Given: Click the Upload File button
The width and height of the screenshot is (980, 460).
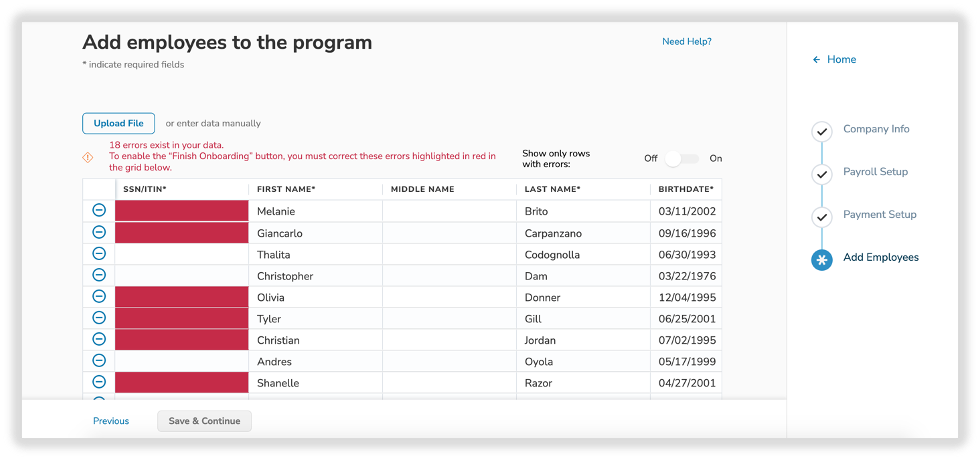Looking at the screenshot, I should (x=118, y=123).
